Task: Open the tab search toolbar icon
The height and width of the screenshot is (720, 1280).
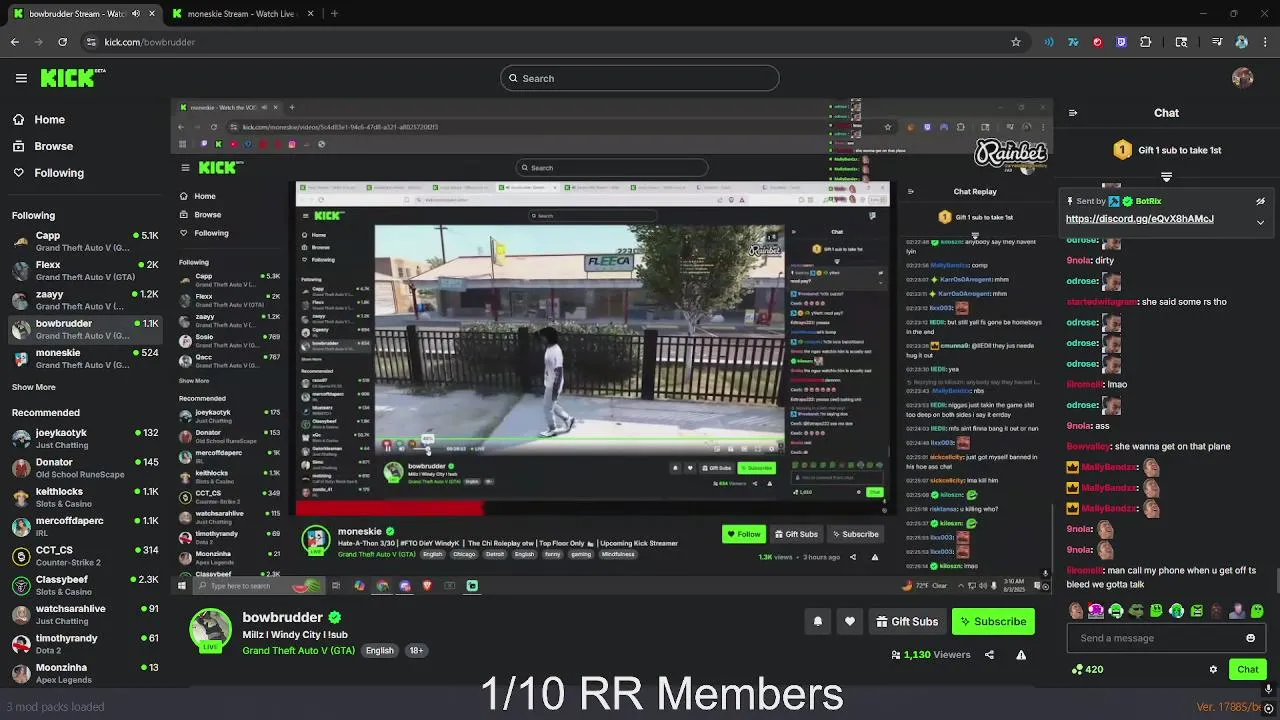Action: point(1181,42)
